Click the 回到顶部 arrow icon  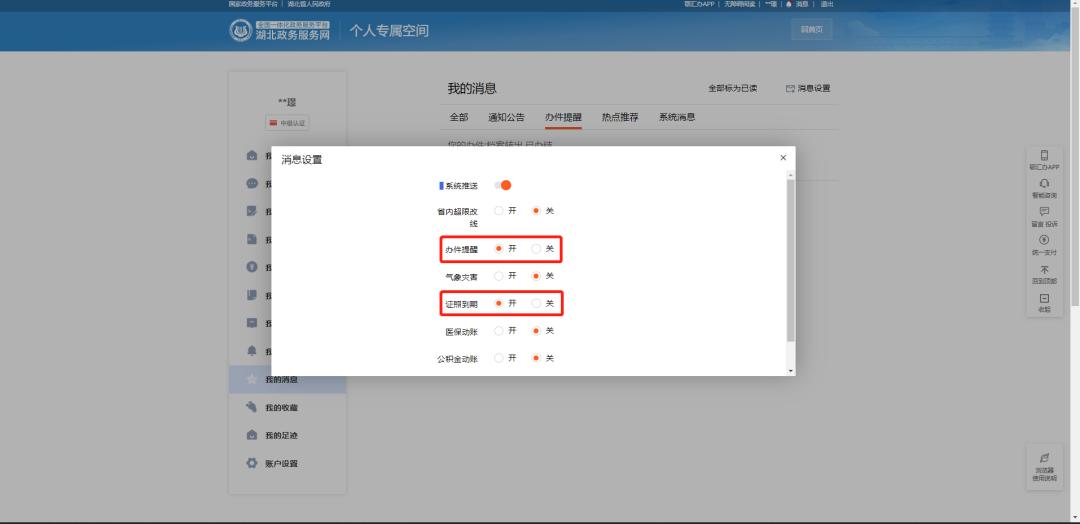pos(1044,269)
